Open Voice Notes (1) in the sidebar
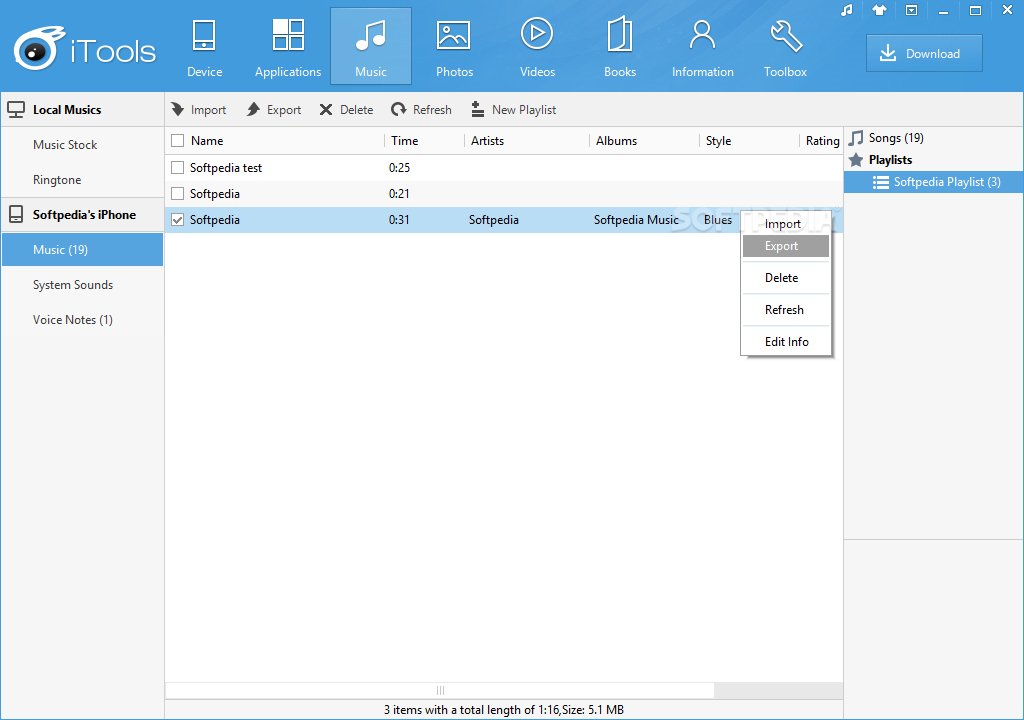1024x720 pixels. [x=82, y=319]
